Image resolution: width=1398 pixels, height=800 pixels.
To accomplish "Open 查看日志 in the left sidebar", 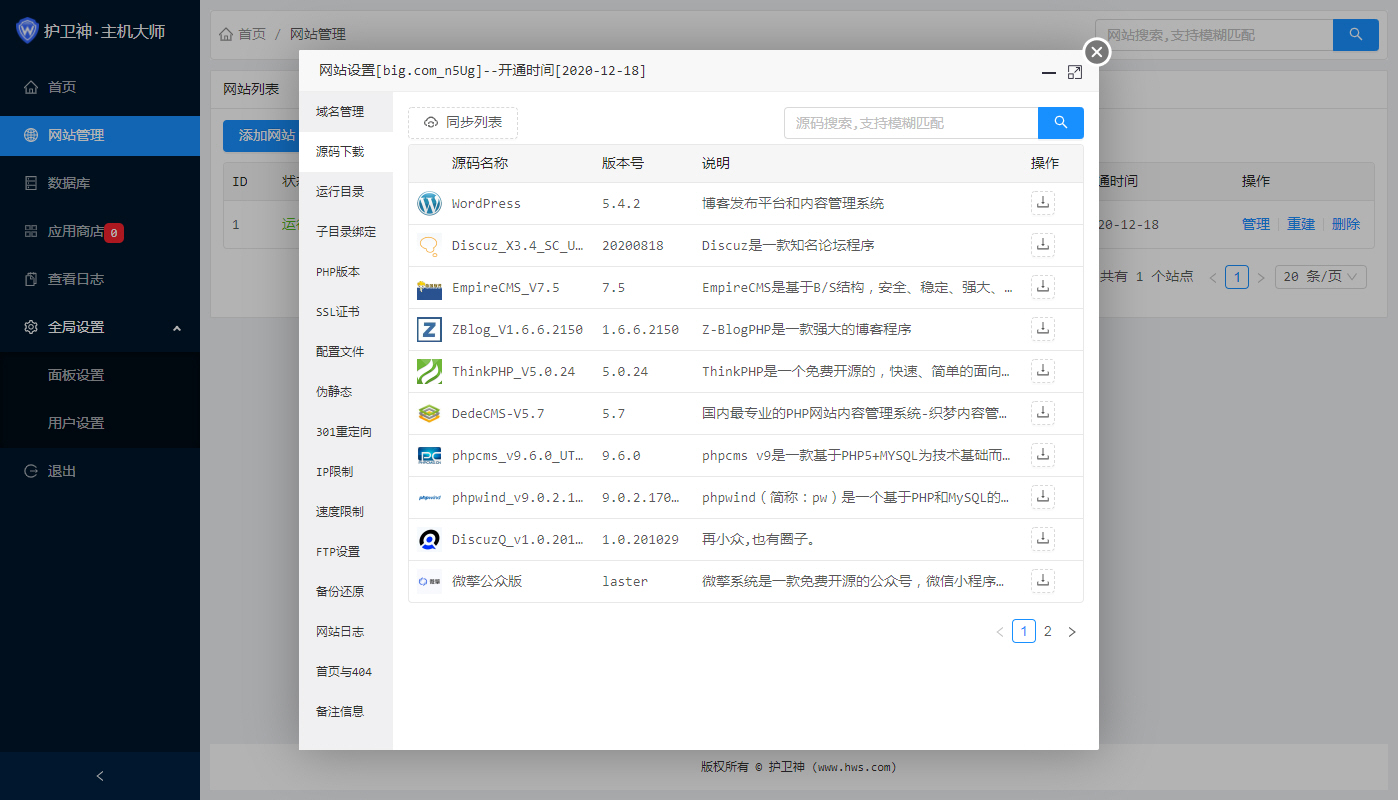I will [x=100, y=279].
